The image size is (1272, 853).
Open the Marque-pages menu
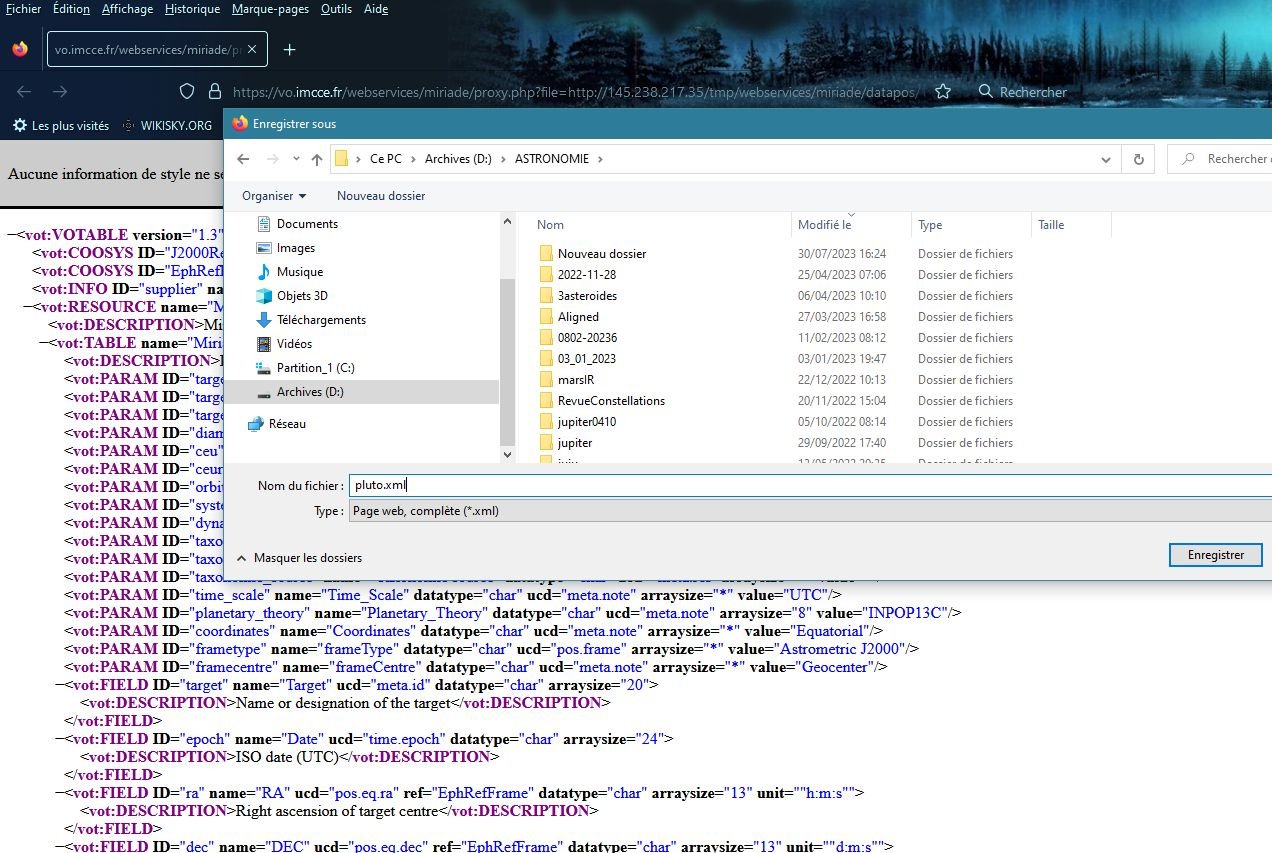pyautogui.click(x=270, y=9)
